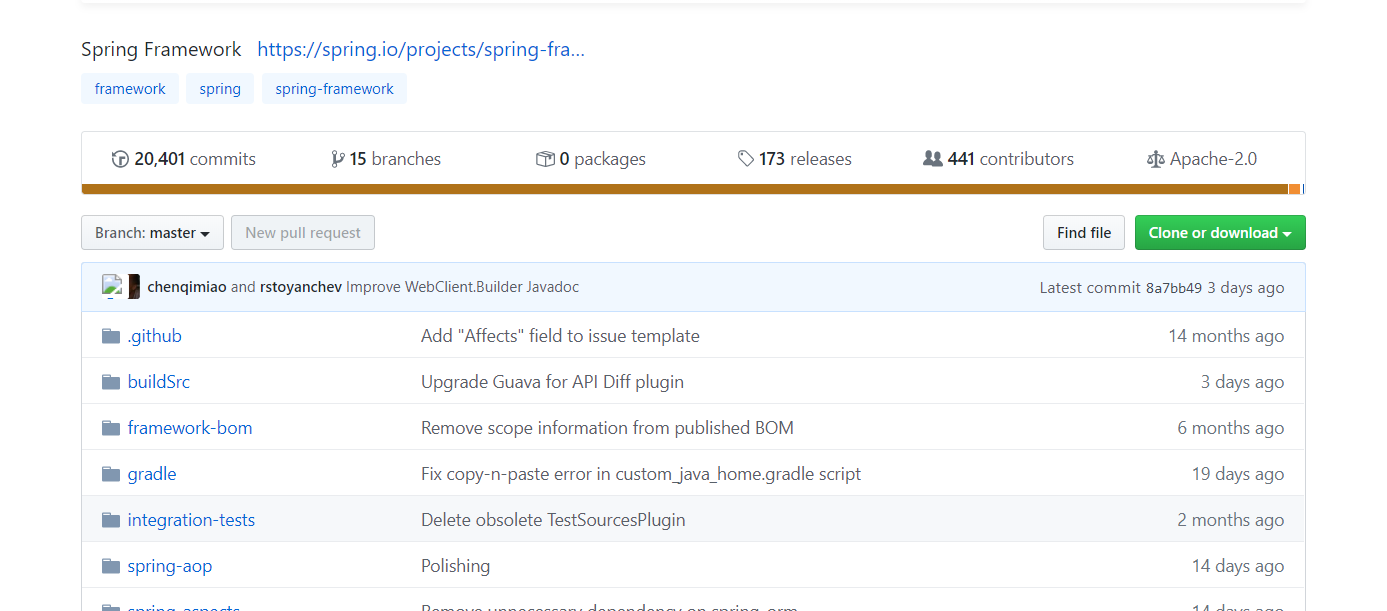The height and width of the screenshot is (611, 1387).
Task: Open the Fix copy-n-paste error commit message
Action: tap(641, 474)
